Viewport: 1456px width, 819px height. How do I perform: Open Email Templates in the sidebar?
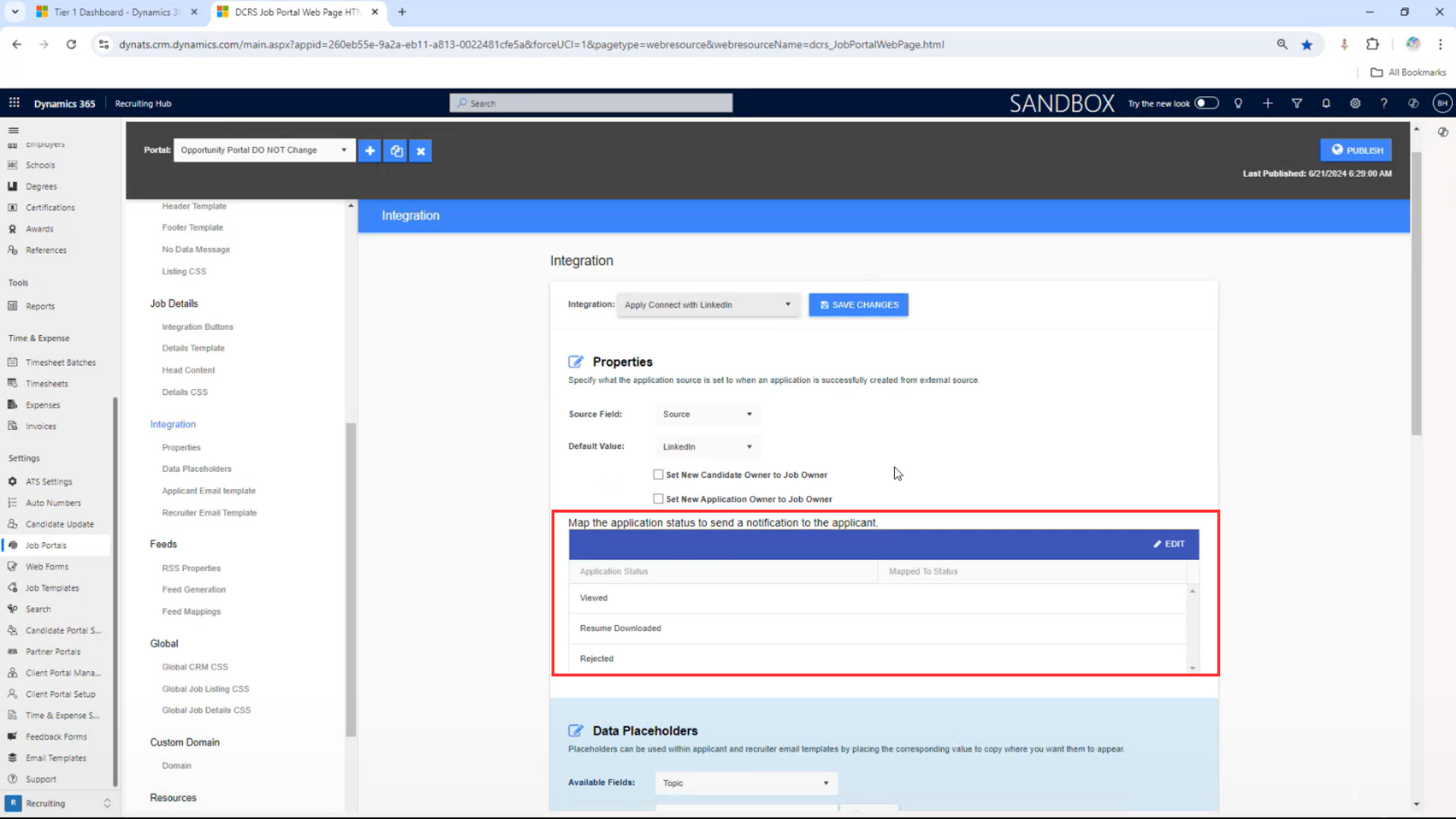click(x=55, y=758)
